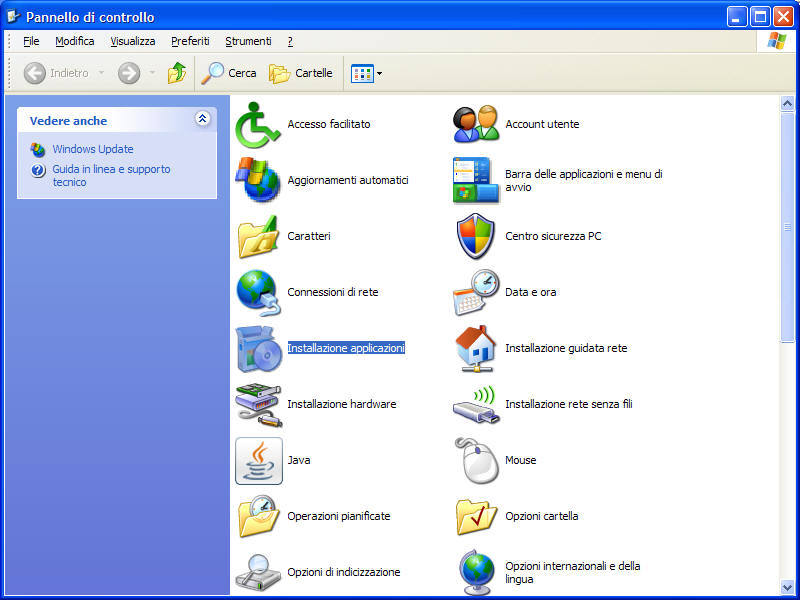The image size is (800, 600).
Task: Open the Java coffee cup icon
Action: (x=258, y=460)
